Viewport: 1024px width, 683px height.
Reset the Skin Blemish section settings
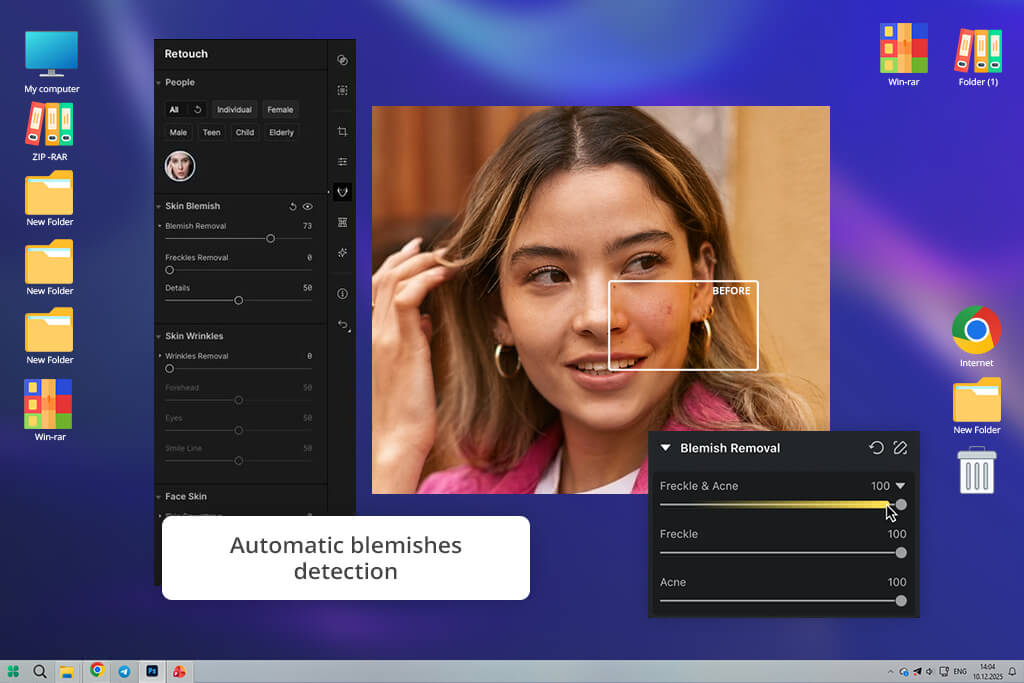click(x=293, y=206)
